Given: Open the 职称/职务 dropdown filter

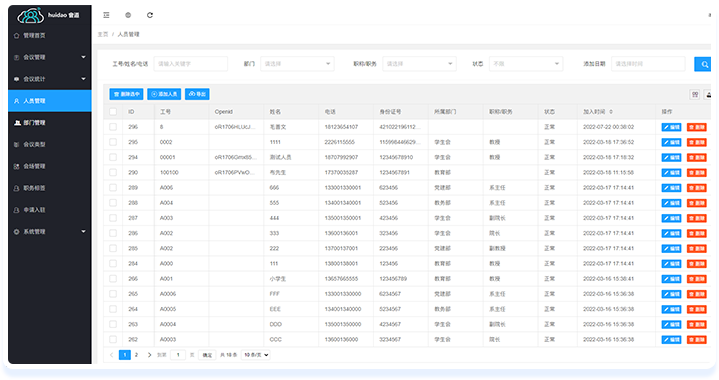Looking at the screenshot, I should coord(419,64).
